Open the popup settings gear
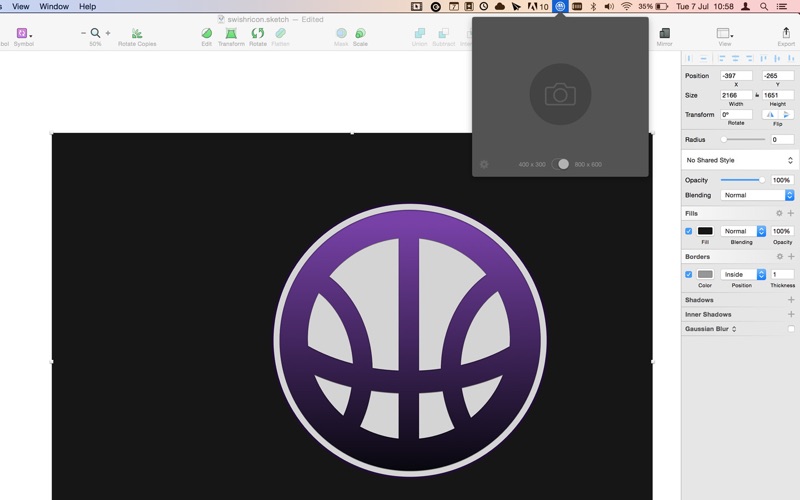Image resolution: width=800 pixels, height=500 pixels. [x=484, y=164]
